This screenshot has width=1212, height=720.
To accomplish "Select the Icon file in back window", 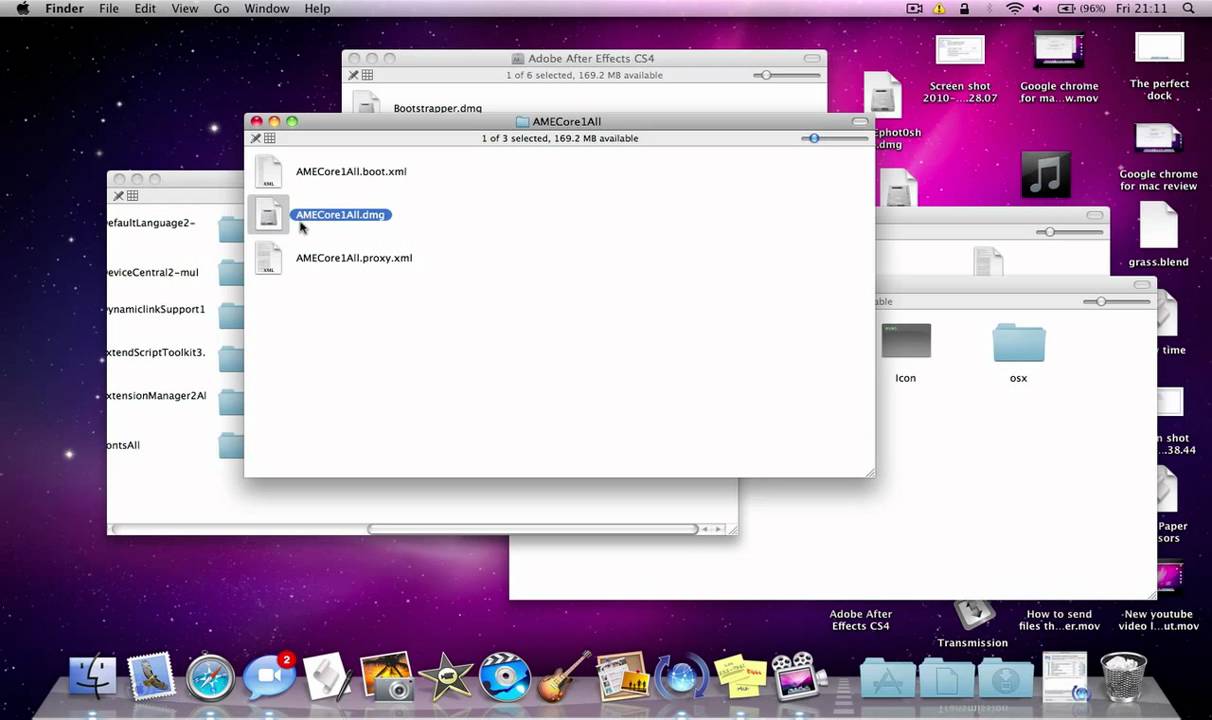I will click(x=906, y=341).
